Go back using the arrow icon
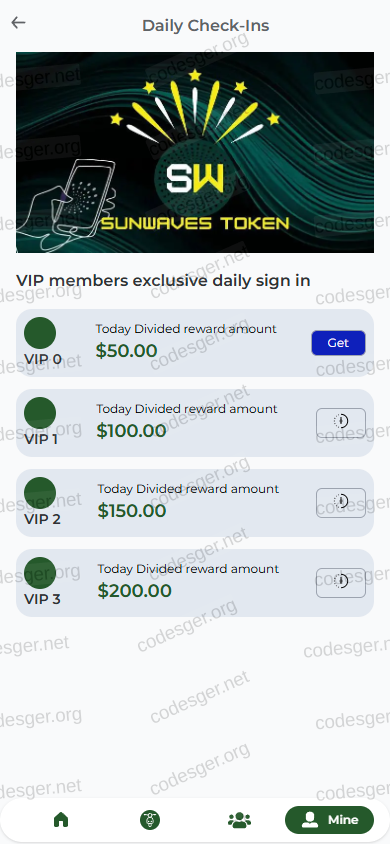This screenshot has height=844, width=390. pyautogui.click(x=18, y=23)
